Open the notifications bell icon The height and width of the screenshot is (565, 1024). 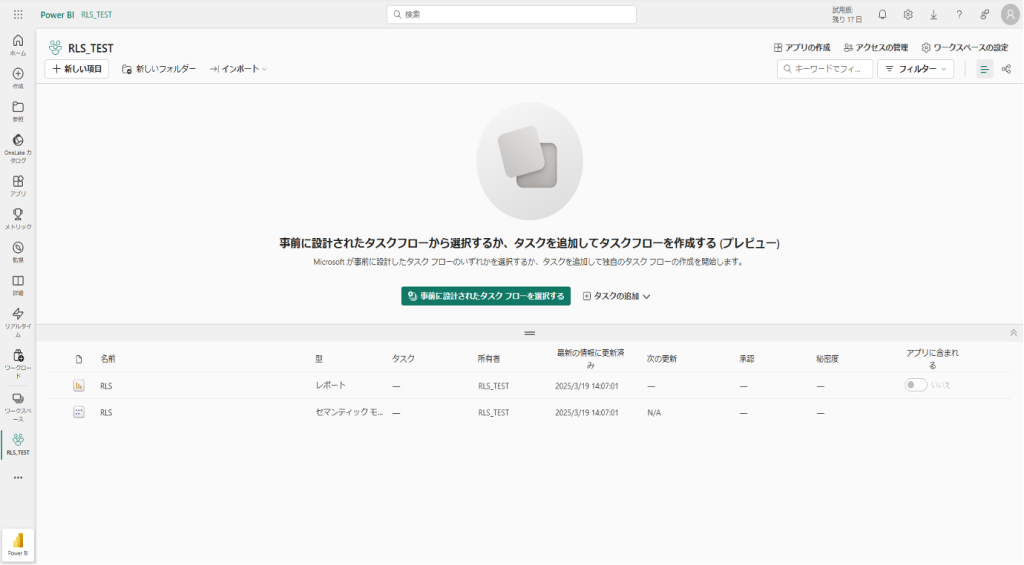(x=882, y=14)
